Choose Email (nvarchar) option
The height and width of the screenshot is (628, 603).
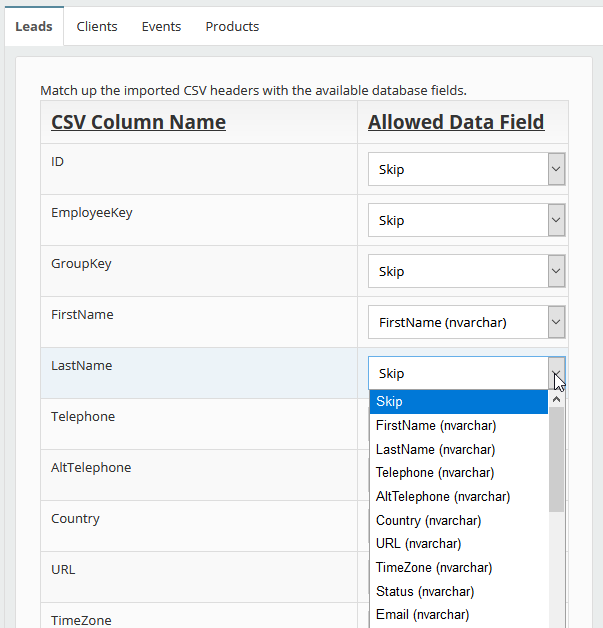click(x=458, y=614)
